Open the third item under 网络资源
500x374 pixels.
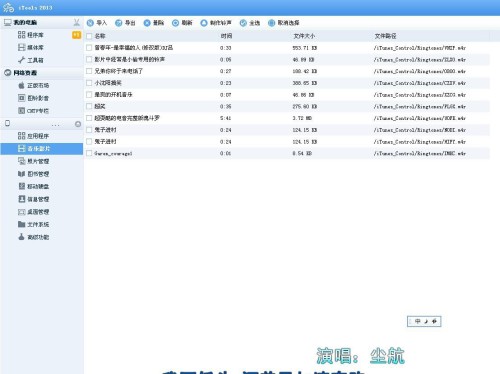click(x=33, y=111)
